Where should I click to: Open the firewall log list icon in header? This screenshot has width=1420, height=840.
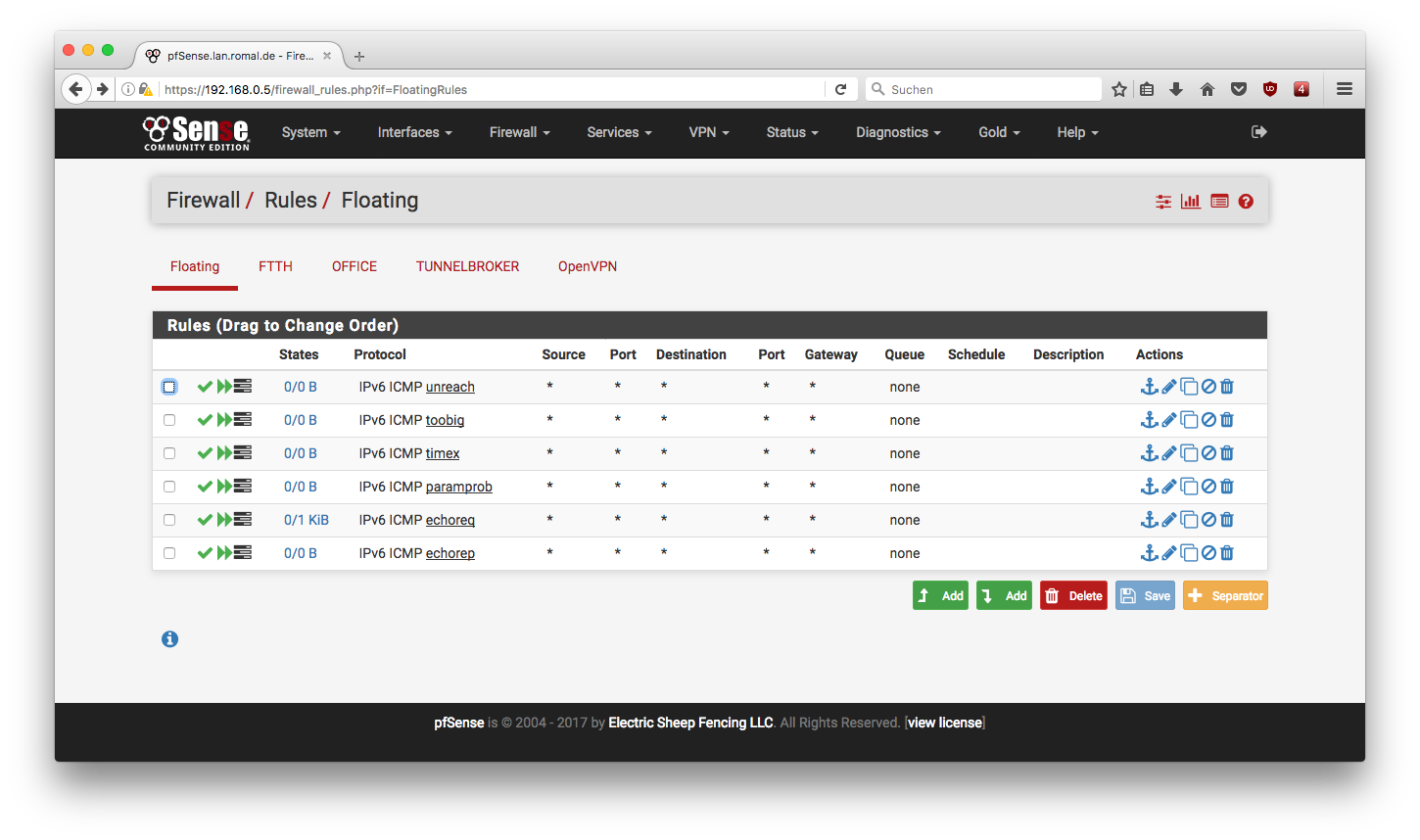[x=1219, y=202]
